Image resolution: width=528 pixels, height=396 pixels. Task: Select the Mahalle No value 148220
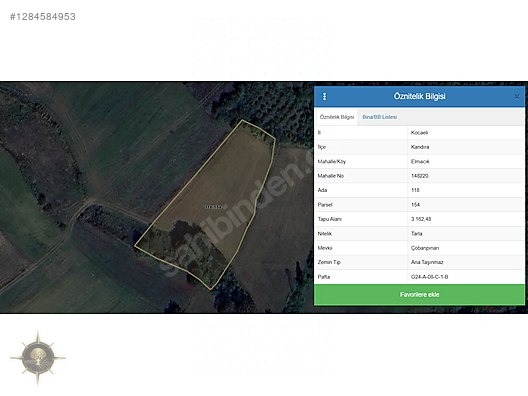420,176
